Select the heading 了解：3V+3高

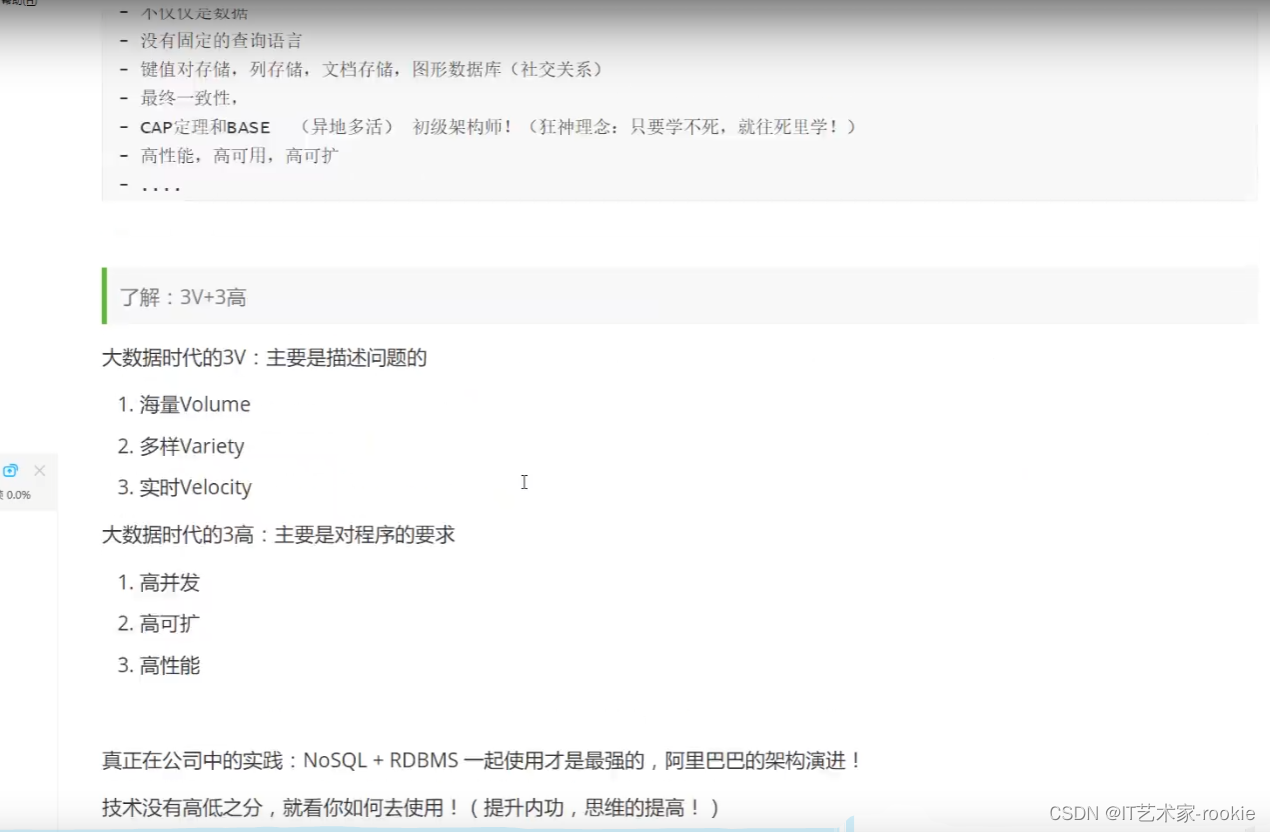pyautogui.click(x=185, y=296)
